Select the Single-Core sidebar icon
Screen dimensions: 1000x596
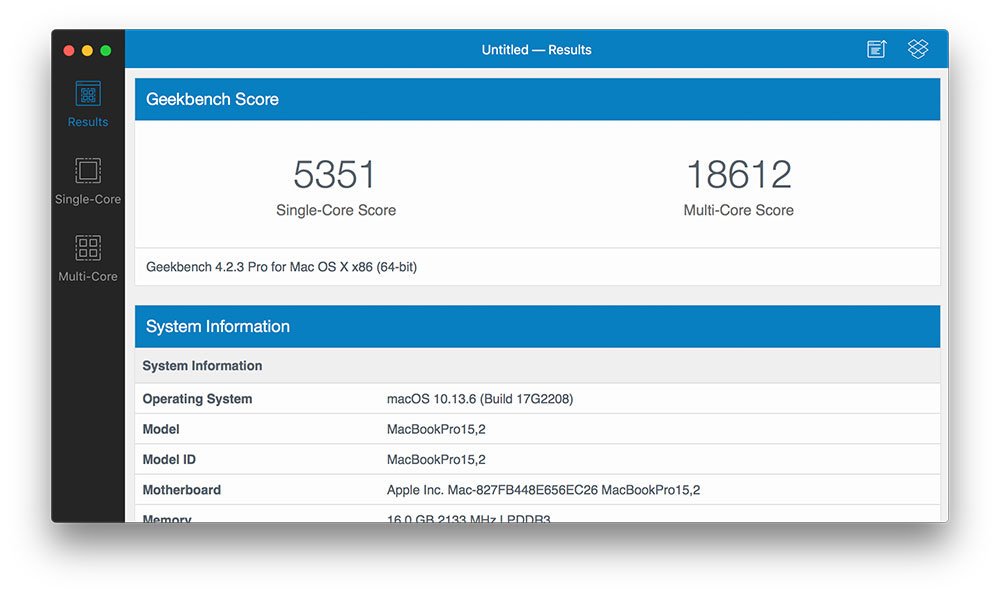click(88, 171)
